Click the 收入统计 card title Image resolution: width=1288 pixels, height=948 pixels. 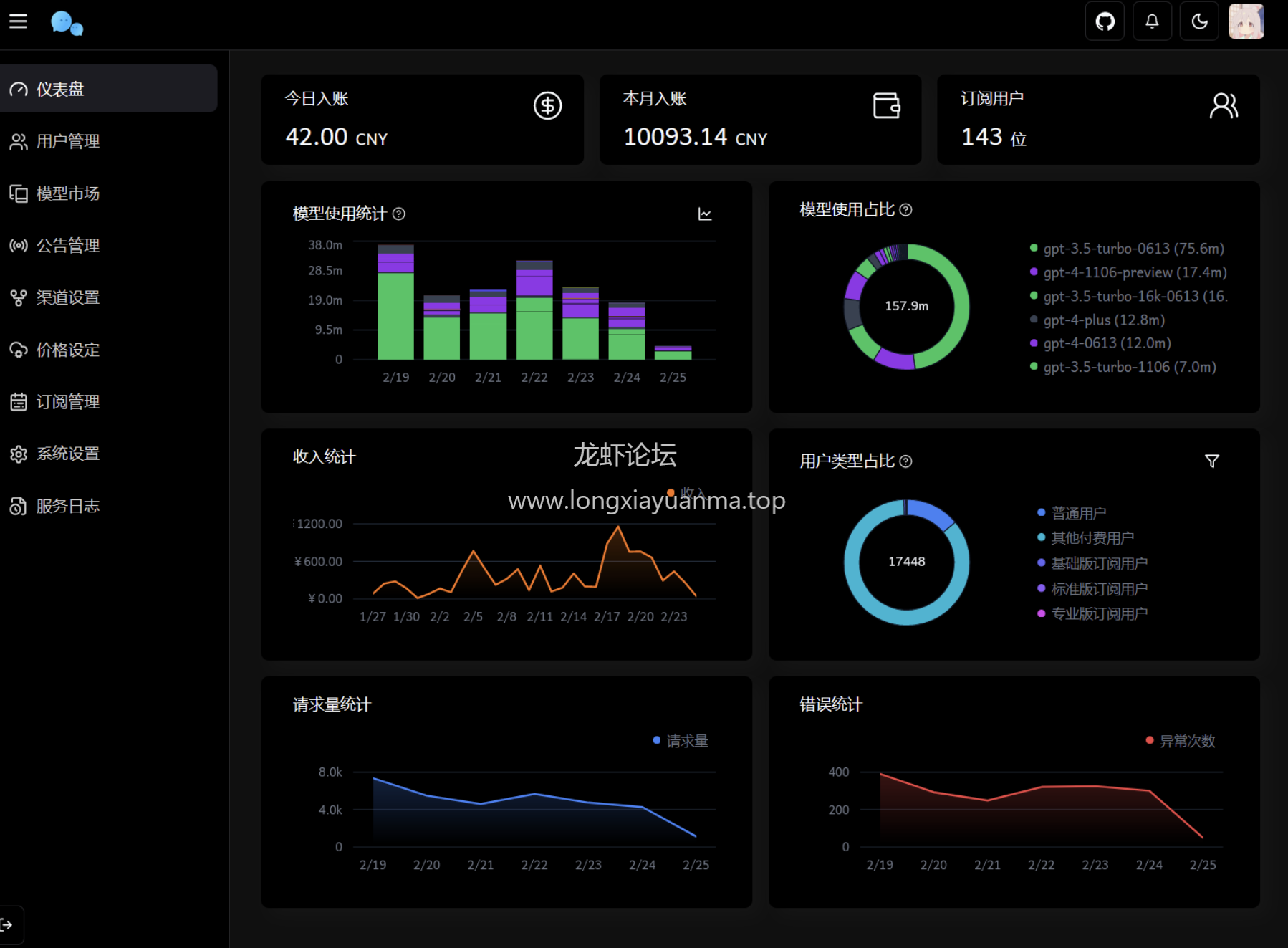pos(324,457)
